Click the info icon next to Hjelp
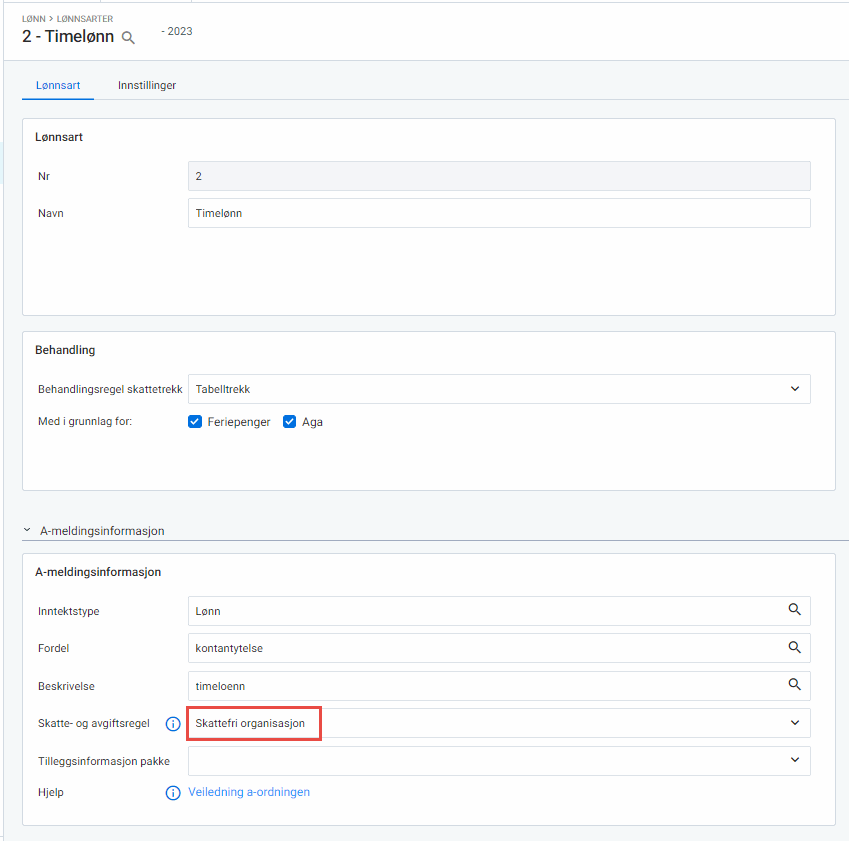This screenshot has height=841, width=849. 172,793
